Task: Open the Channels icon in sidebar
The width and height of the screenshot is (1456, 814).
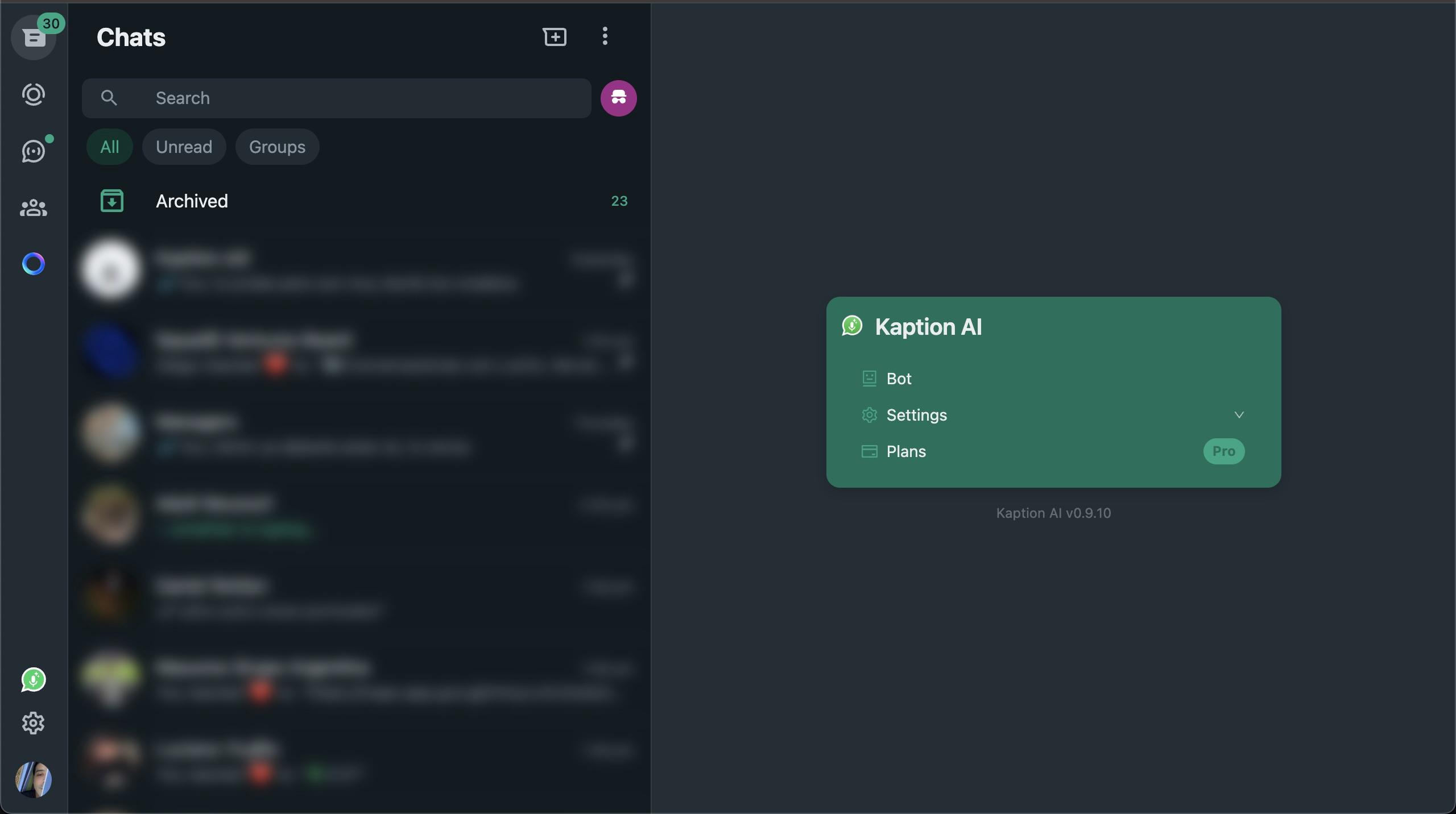Action: tap(34, 151)
